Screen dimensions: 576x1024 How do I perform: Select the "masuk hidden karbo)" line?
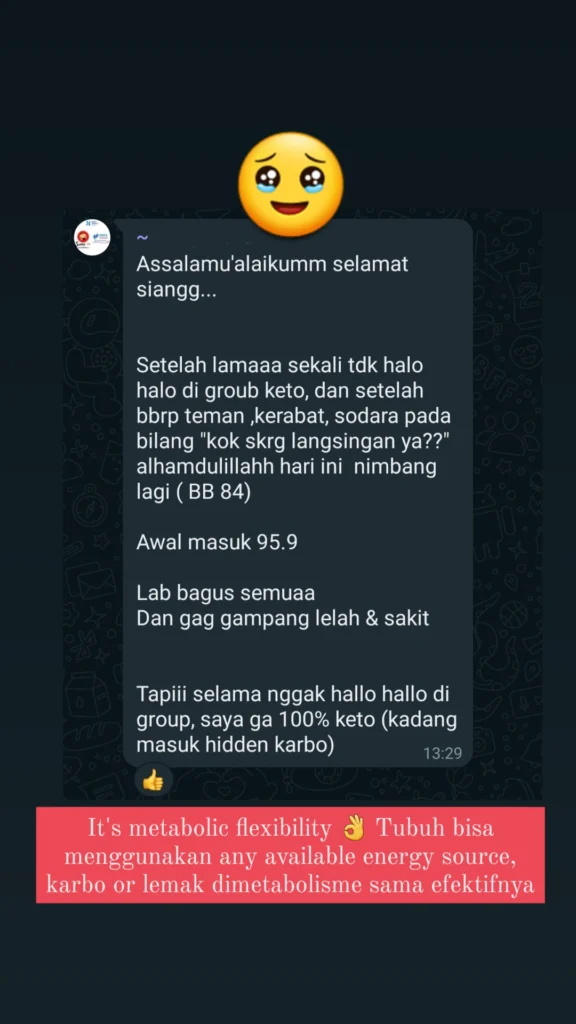coord(235,745)
